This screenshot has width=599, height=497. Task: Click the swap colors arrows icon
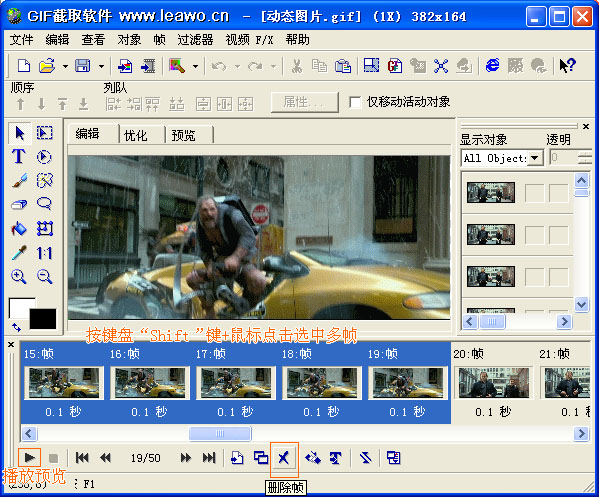pos(16,327)
